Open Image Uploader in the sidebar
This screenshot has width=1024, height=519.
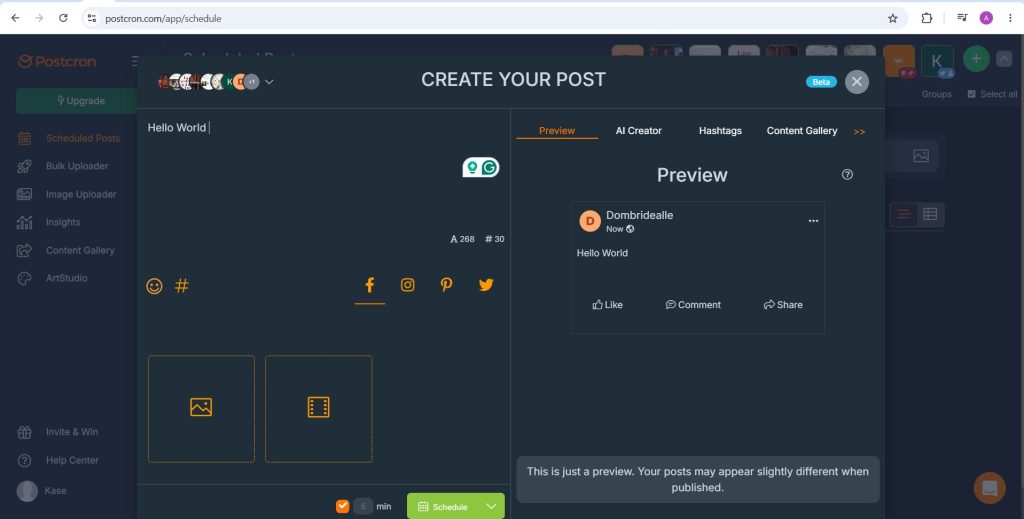[x=67, y=195]
